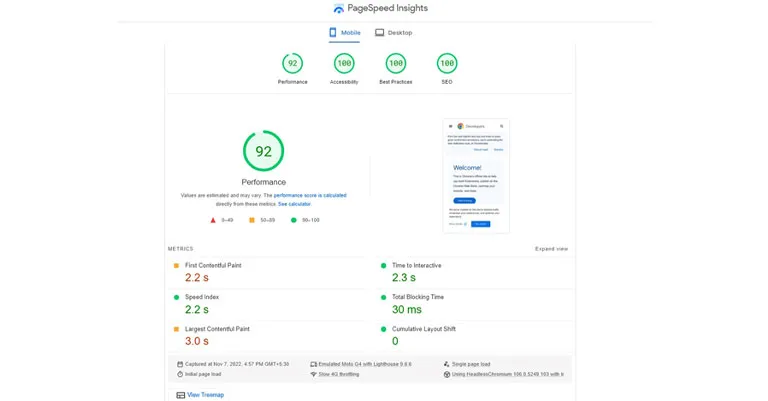Viewport: 768px width, 401px height.
Task: Click the green dot next to Total Blocking Time
Action: click(384, 297)
